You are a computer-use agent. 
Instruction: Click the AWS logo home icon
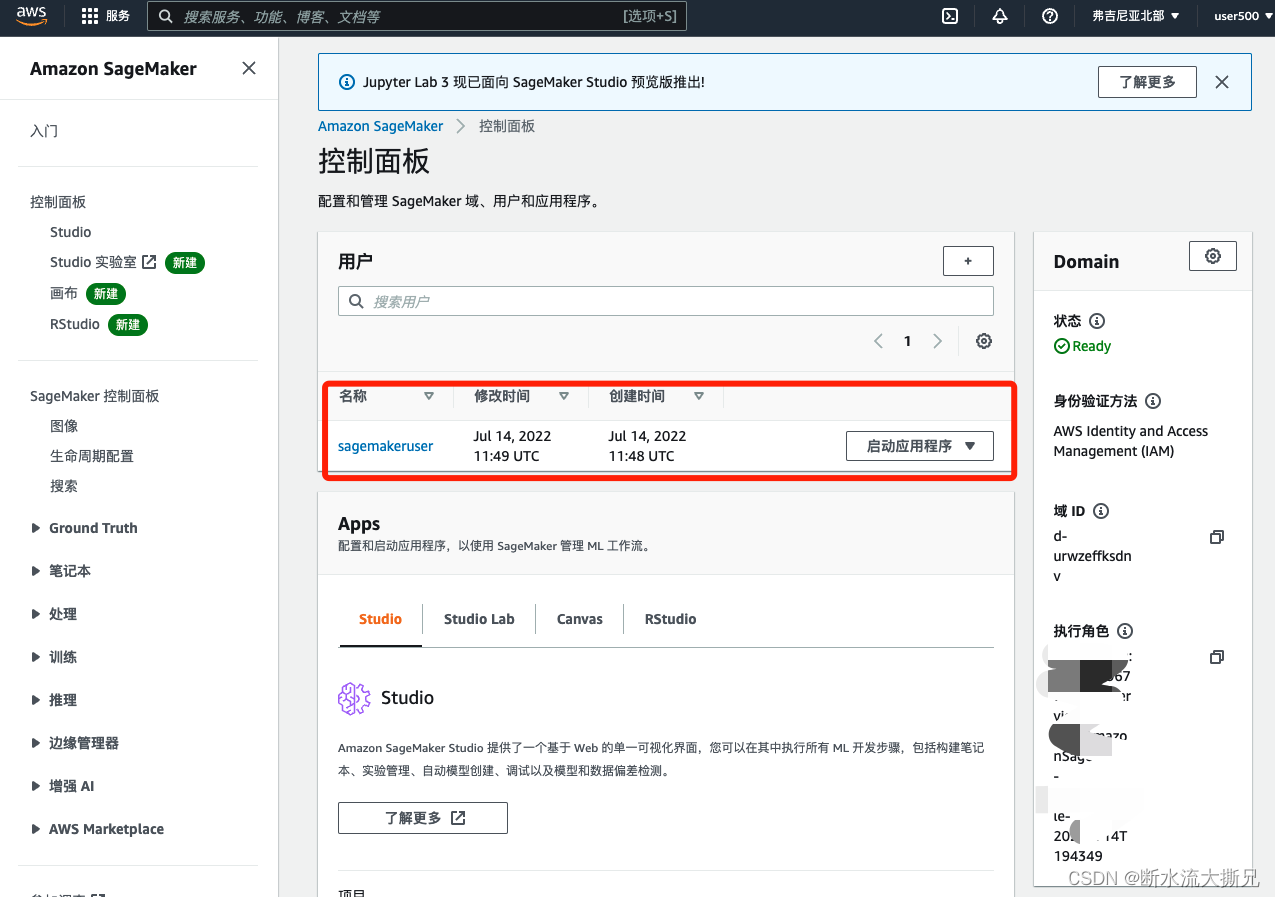coord(32,16)
